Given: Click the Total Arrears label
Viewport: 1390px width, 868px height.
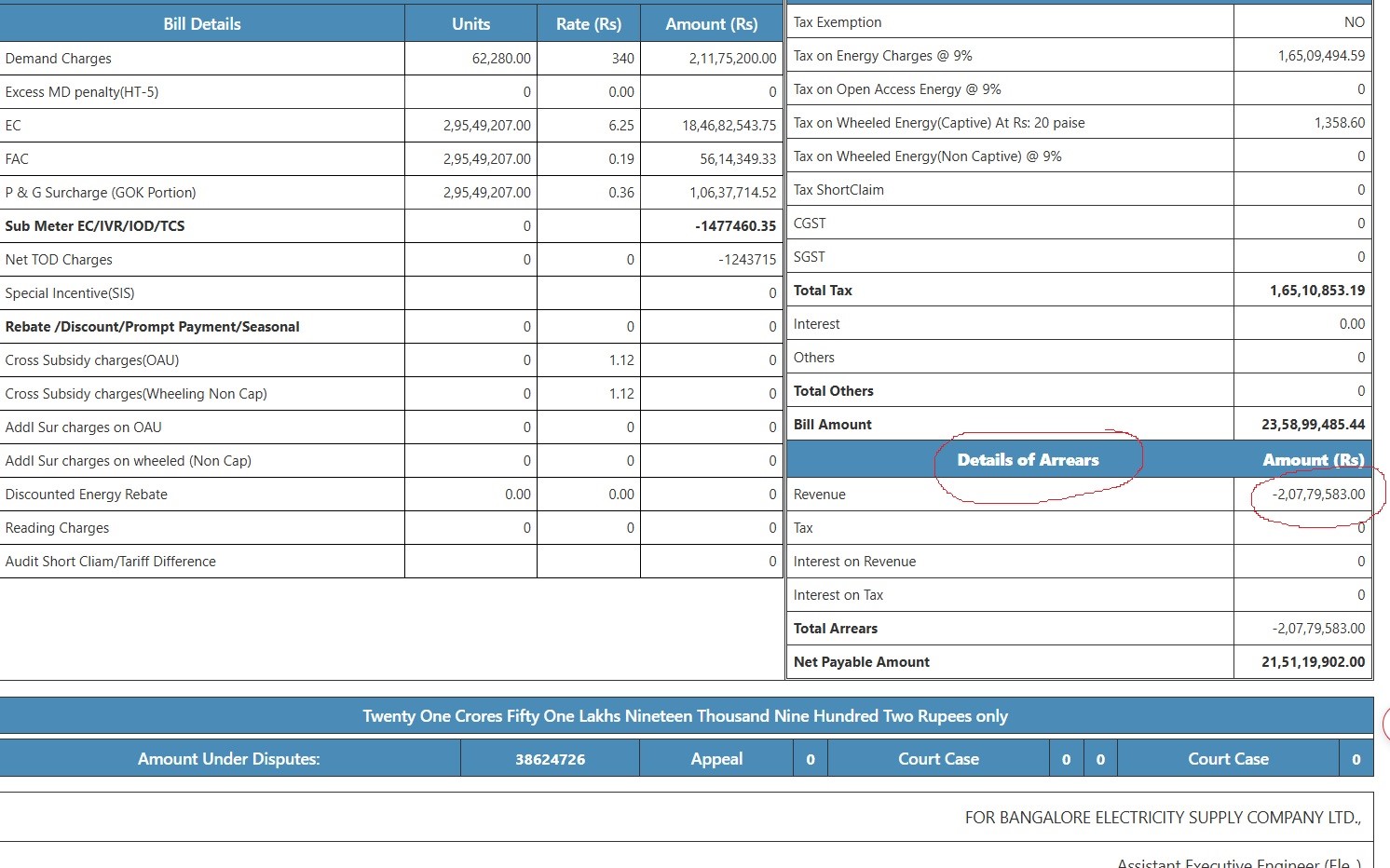Looking at the screenshot, I should [836, 629].
